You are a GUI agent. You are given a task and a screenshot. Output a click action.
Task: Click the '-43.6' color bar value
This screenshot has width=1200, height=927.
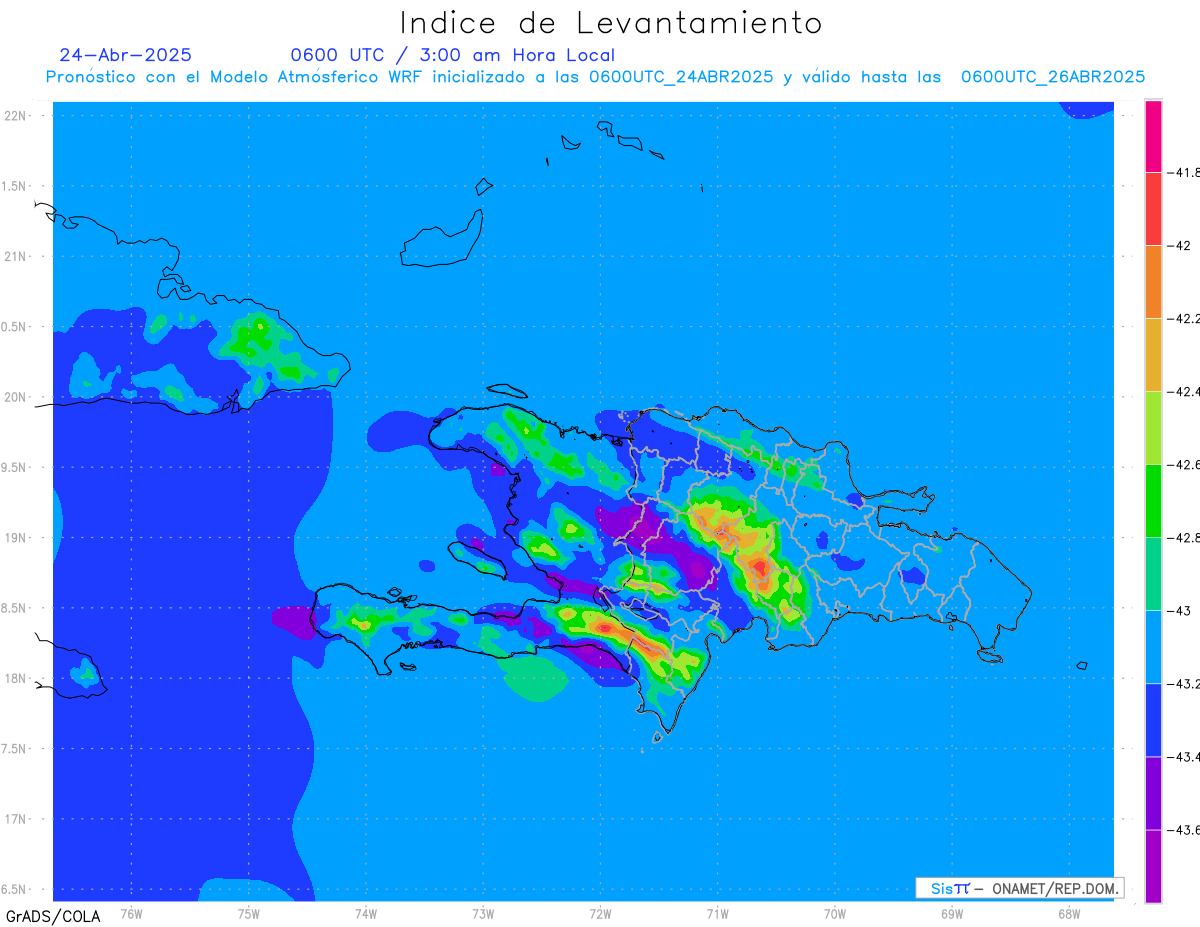(1184, 829)
